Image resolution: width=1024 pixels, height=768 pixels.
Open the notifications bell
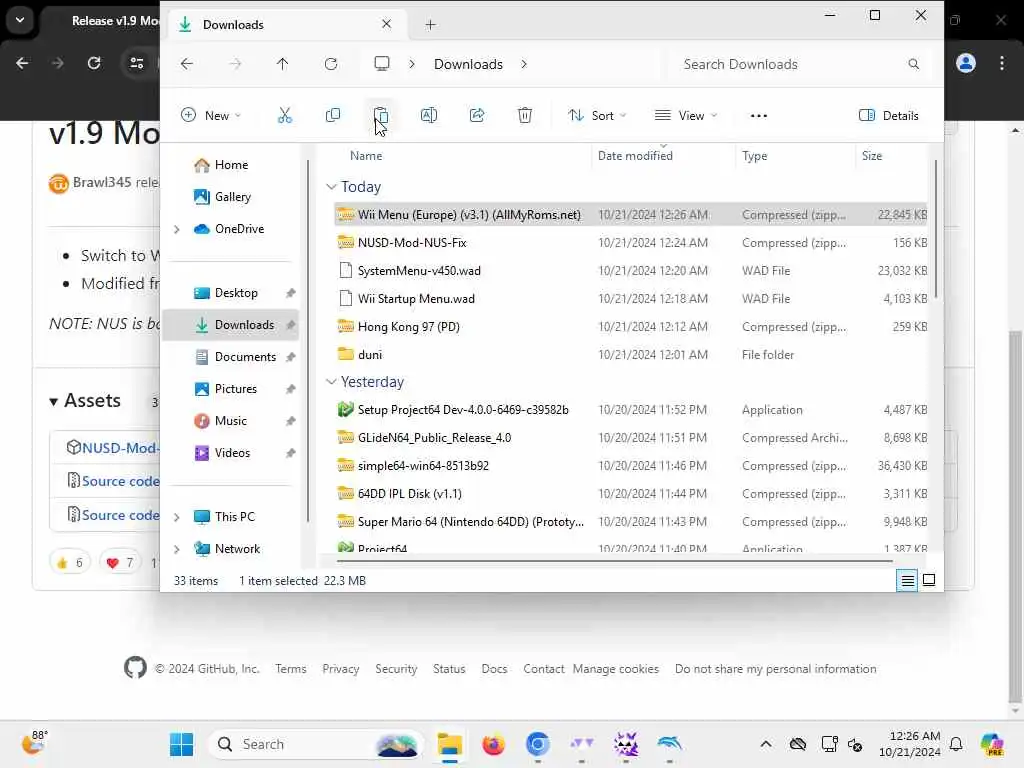[x=956, y=744]
